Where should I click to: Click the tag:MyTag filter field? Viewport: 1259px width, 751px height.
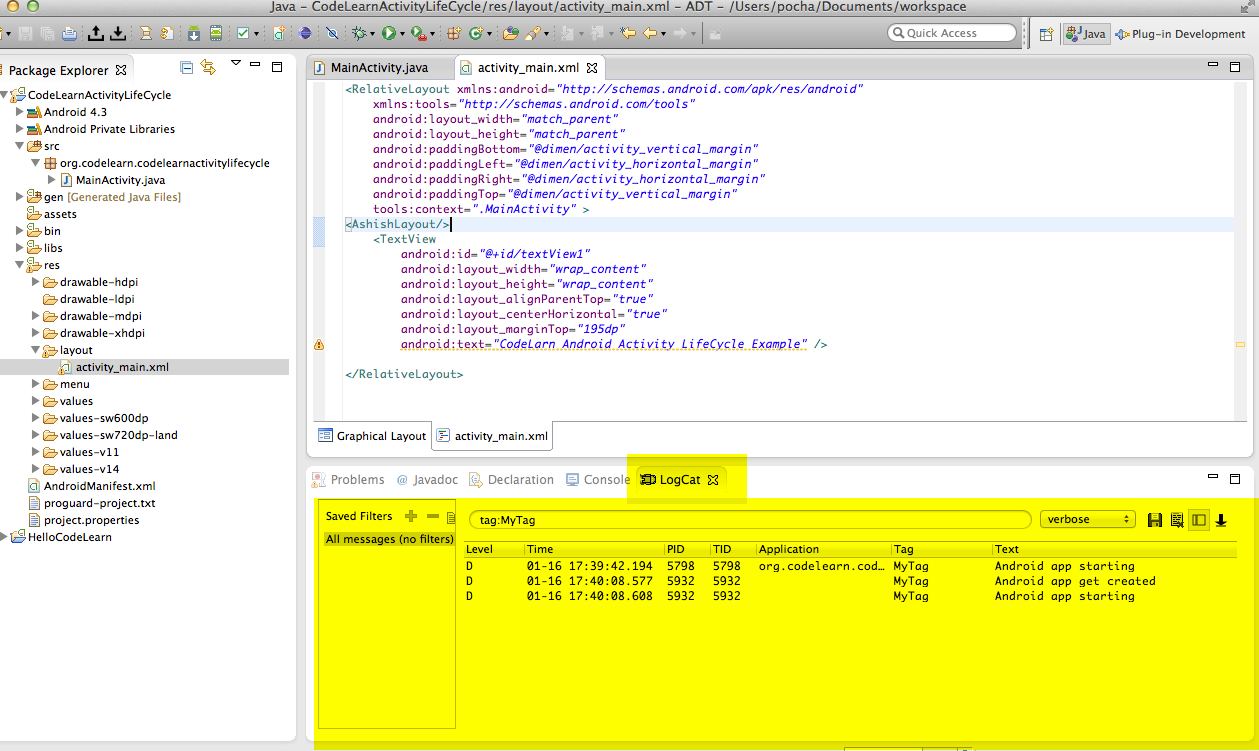750,519
